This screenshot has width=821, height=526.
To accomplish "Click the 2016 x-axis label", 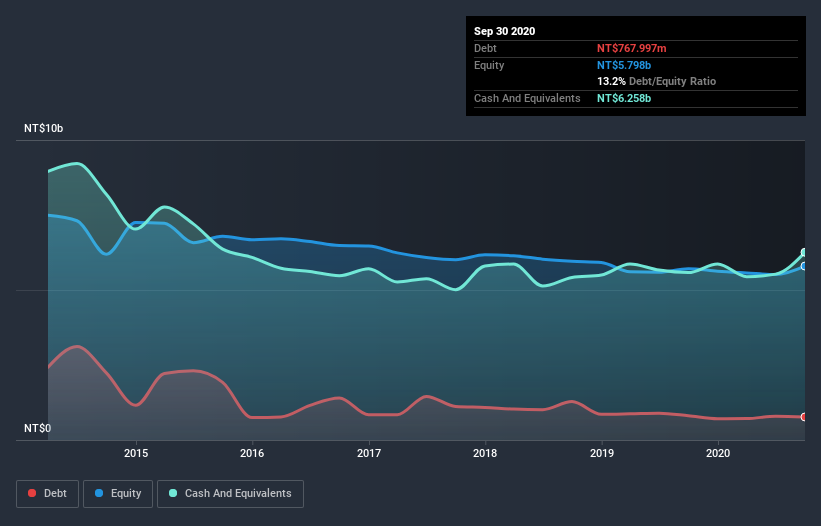I will (x=252, y=453).
